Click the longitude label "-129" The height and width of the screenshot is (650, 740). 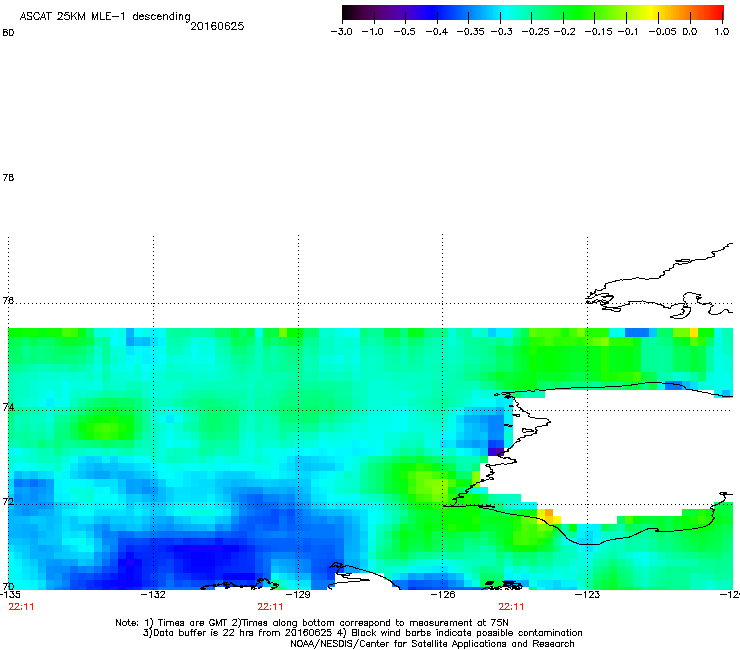298,594
